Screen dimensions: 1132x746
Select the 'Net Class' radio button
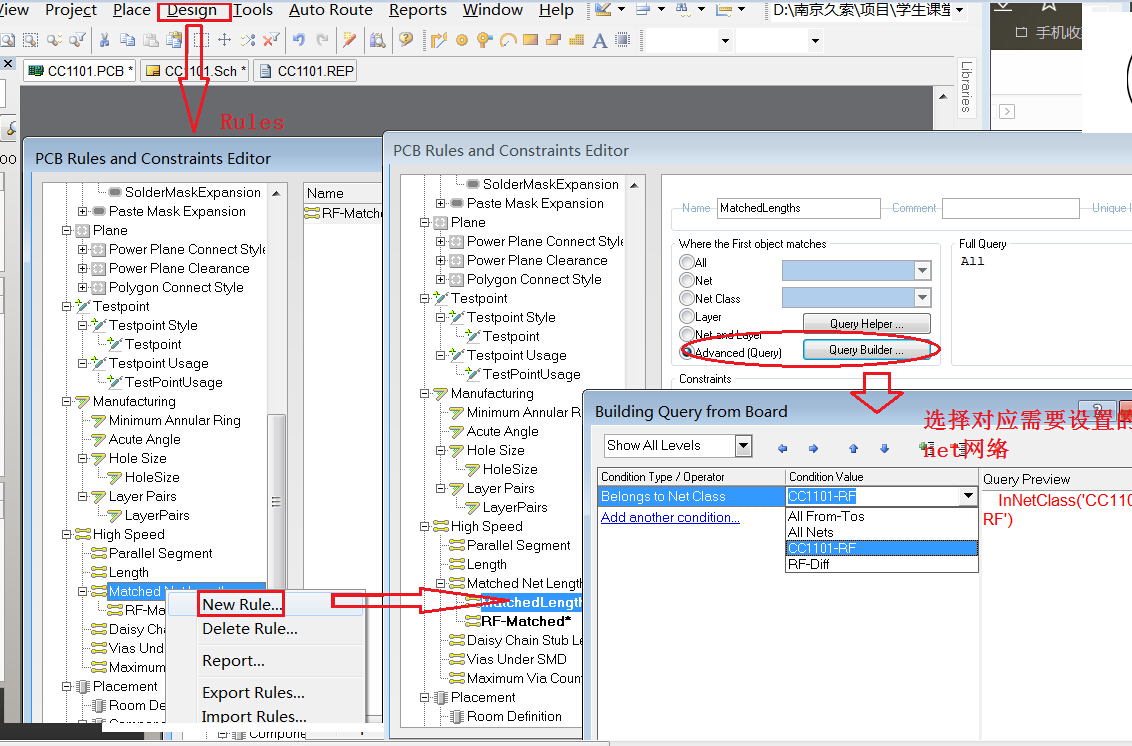click(x=687, y=298)
